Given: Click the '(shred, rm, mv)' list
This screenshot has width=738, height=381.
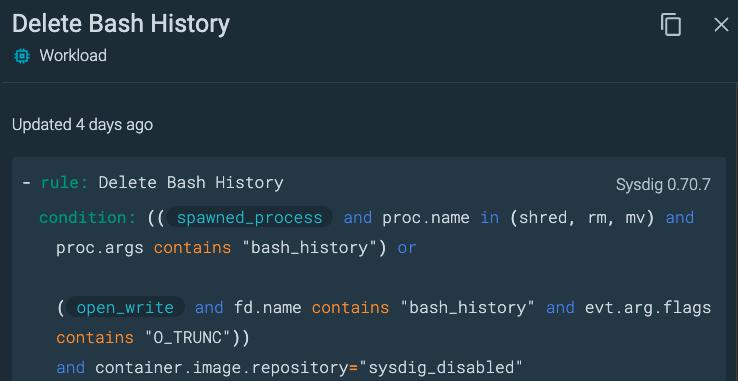Looking at the screenshot, I should tap(583, 218).
